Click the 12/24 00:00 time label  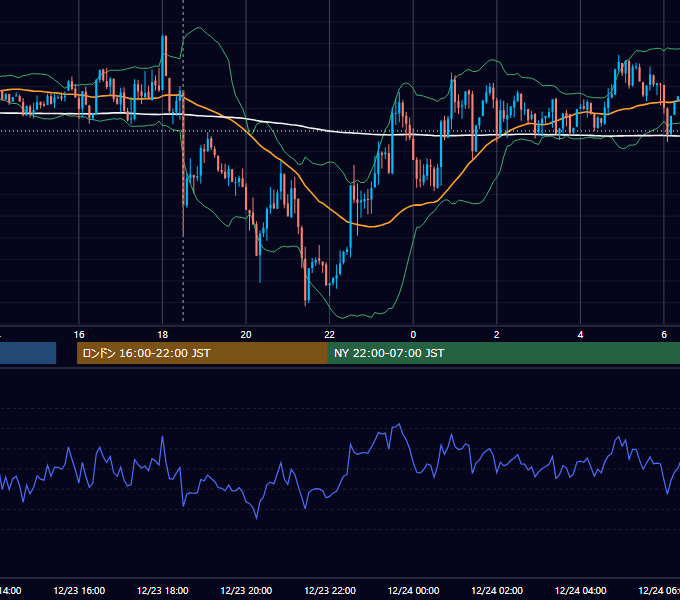pyautogui.click(x=413, y=590)
